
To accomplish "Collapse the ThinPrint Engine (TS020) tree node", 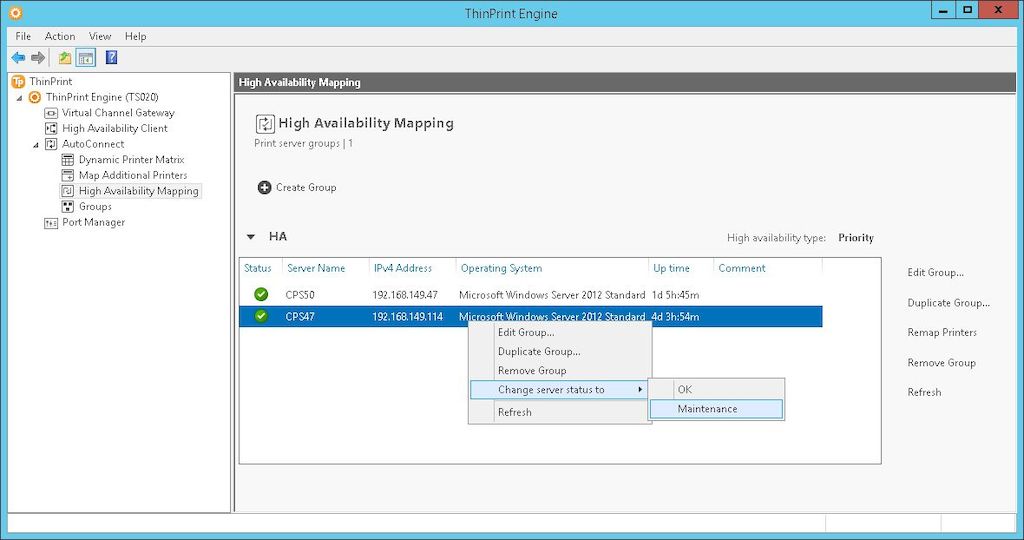I will click(x=19, y=98).
